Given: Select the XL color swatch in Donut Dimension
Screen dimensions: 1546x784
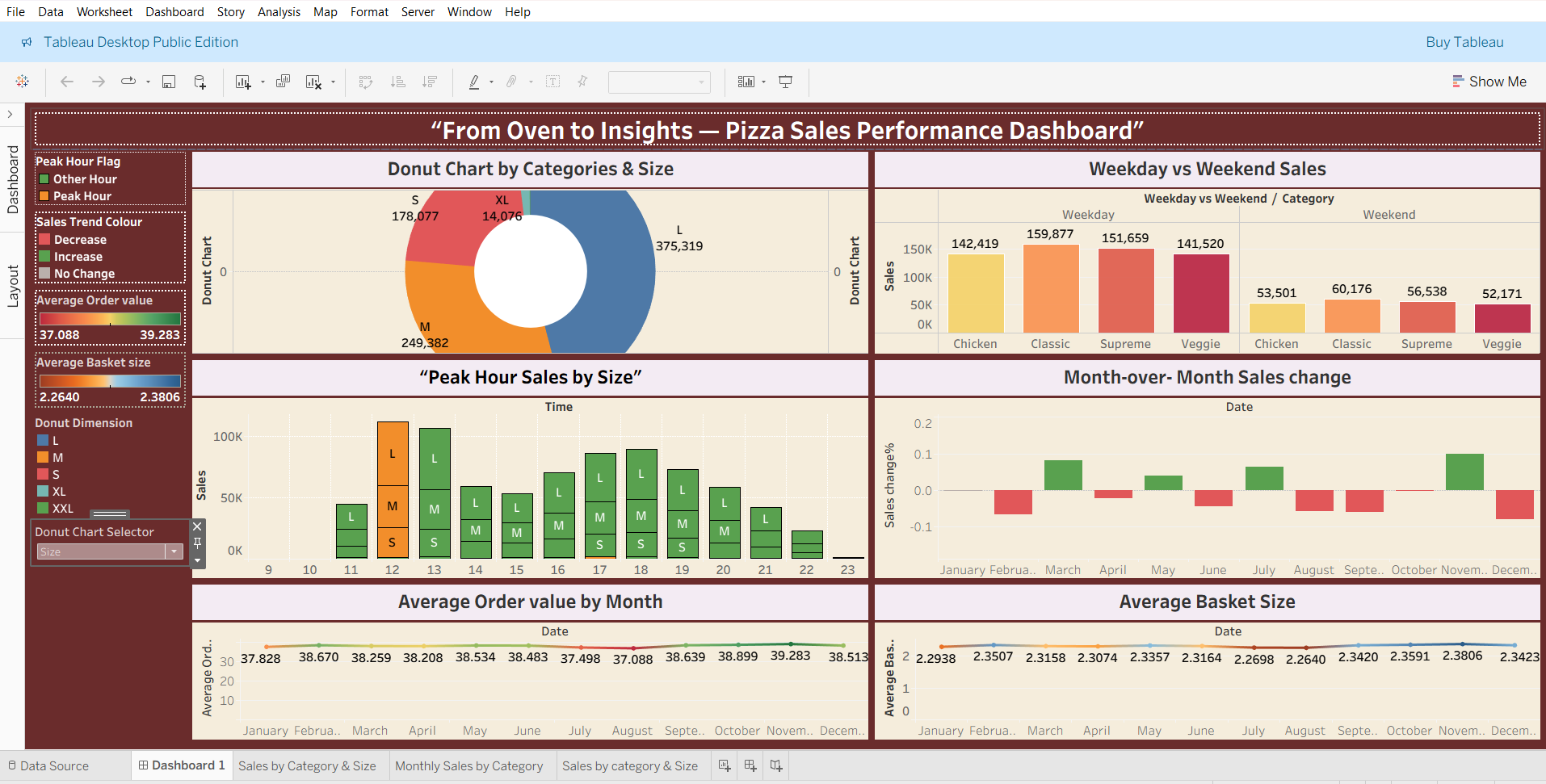Looking at the screenshot, I should (43, 491).
